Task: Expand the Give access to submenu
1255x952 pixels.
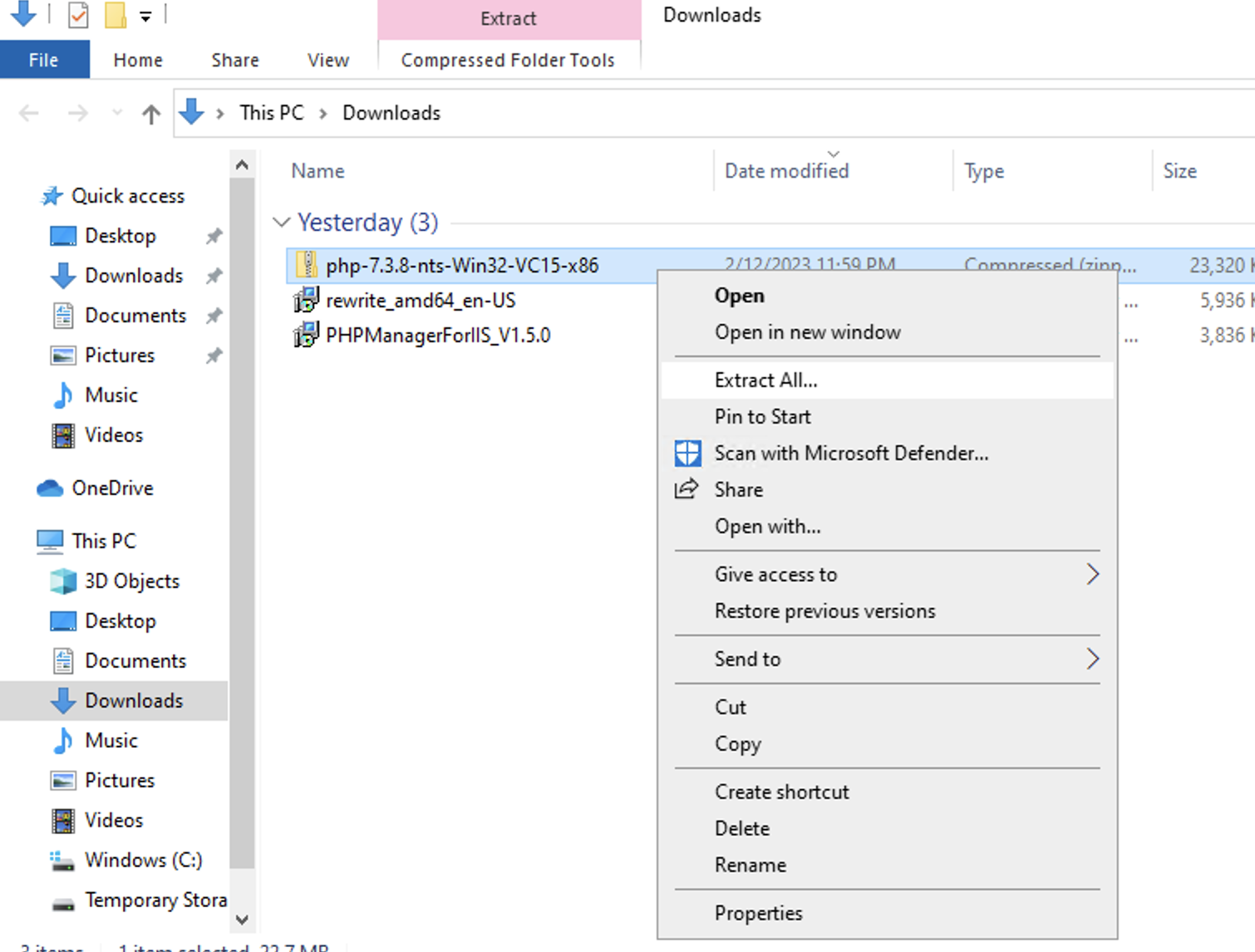Action: (x=1092, y=574)
